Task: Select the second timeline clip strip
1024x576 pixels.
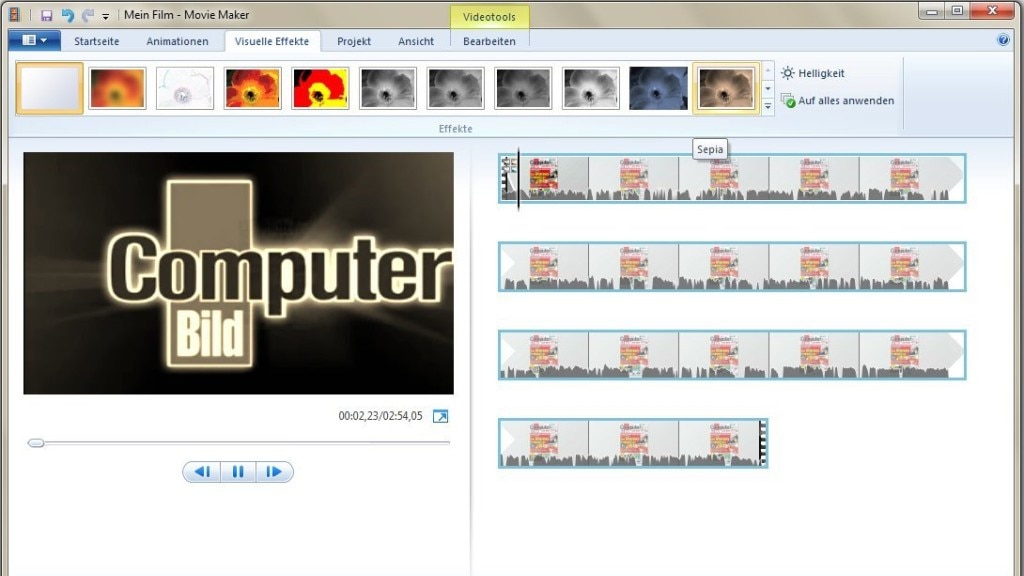Action: click(x=732, y=266)
